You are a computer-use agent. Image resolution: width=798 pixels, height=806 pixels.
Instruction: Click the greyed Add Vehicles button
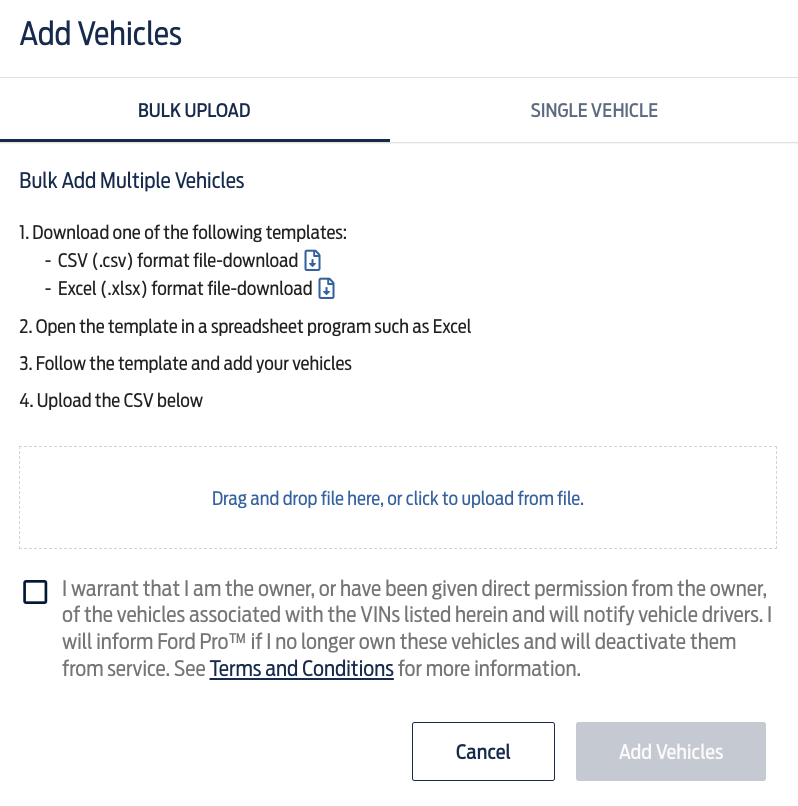click(671, 752)
